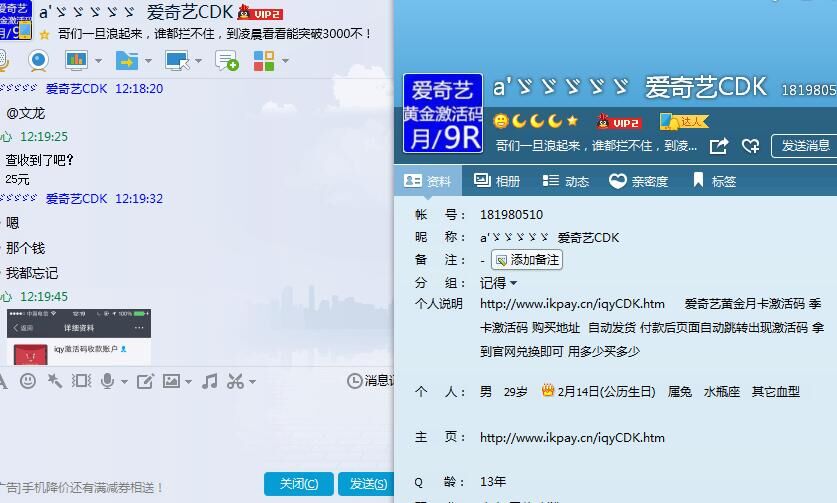This screenshot has width=837, height=503.
Task: Click the birthday crown icon
Action: point(548,391)
